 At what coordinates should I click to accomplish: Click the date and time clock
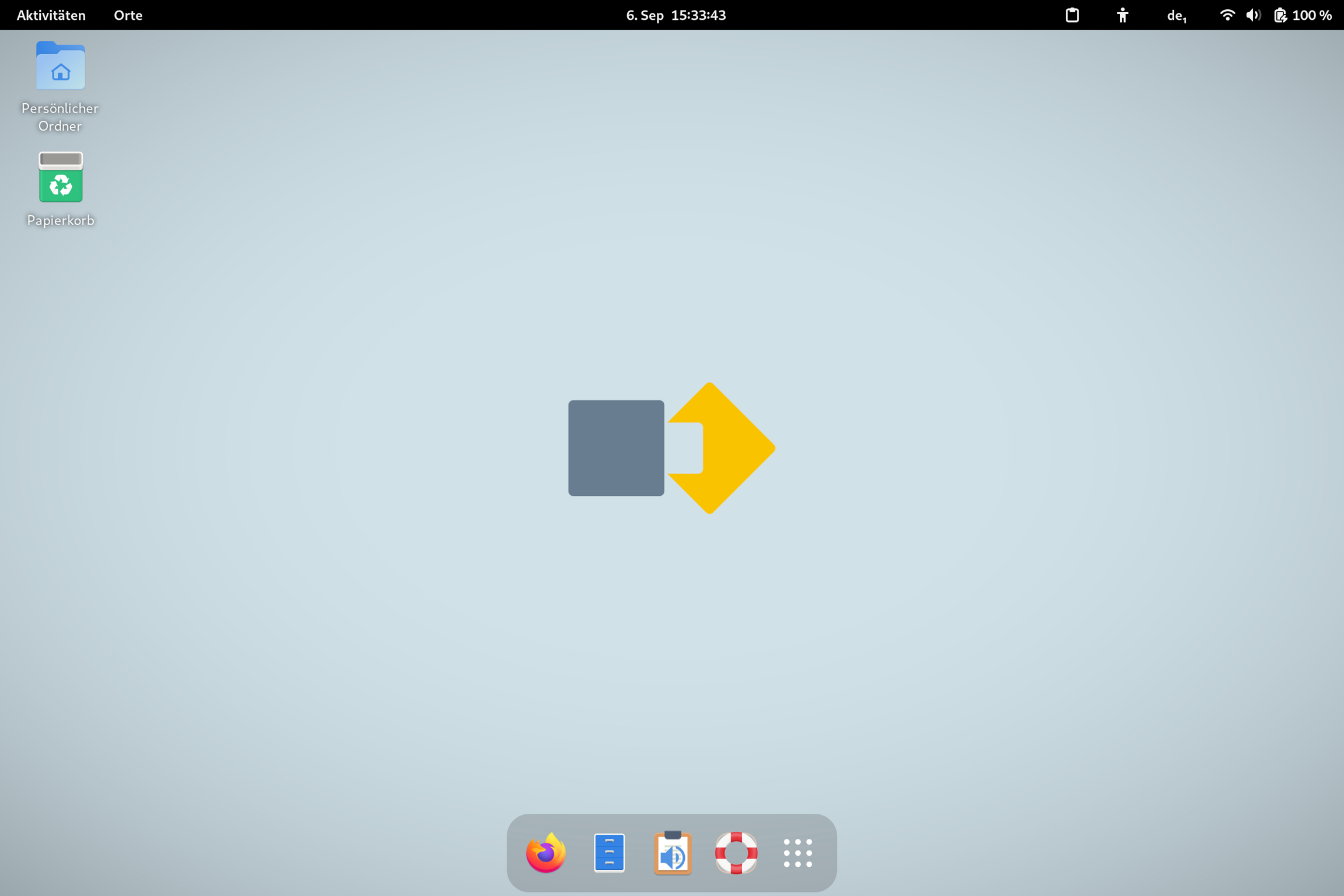coord(675,15)
